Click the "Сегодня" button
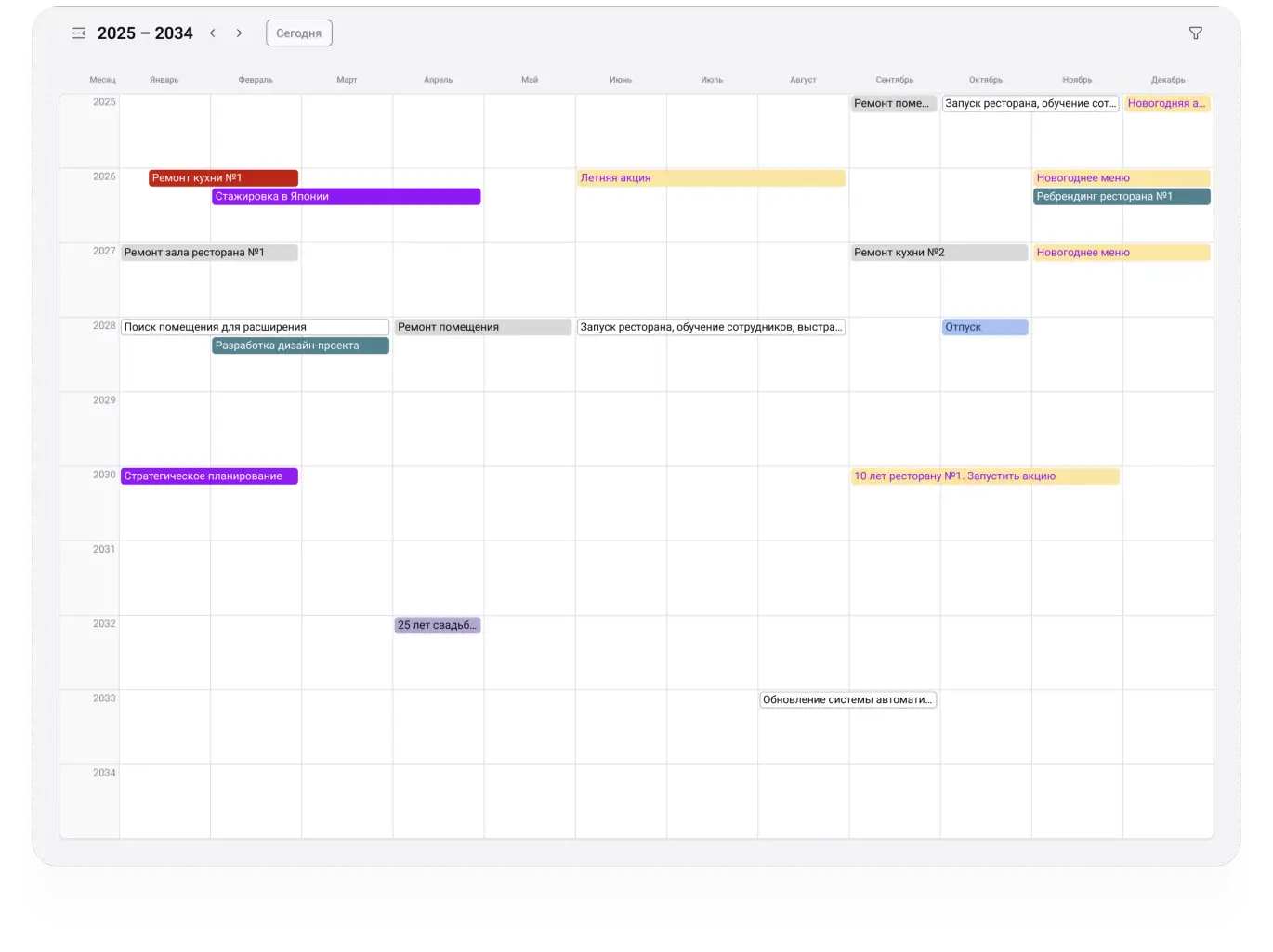The image size is (1273, 952). (298, 33)
